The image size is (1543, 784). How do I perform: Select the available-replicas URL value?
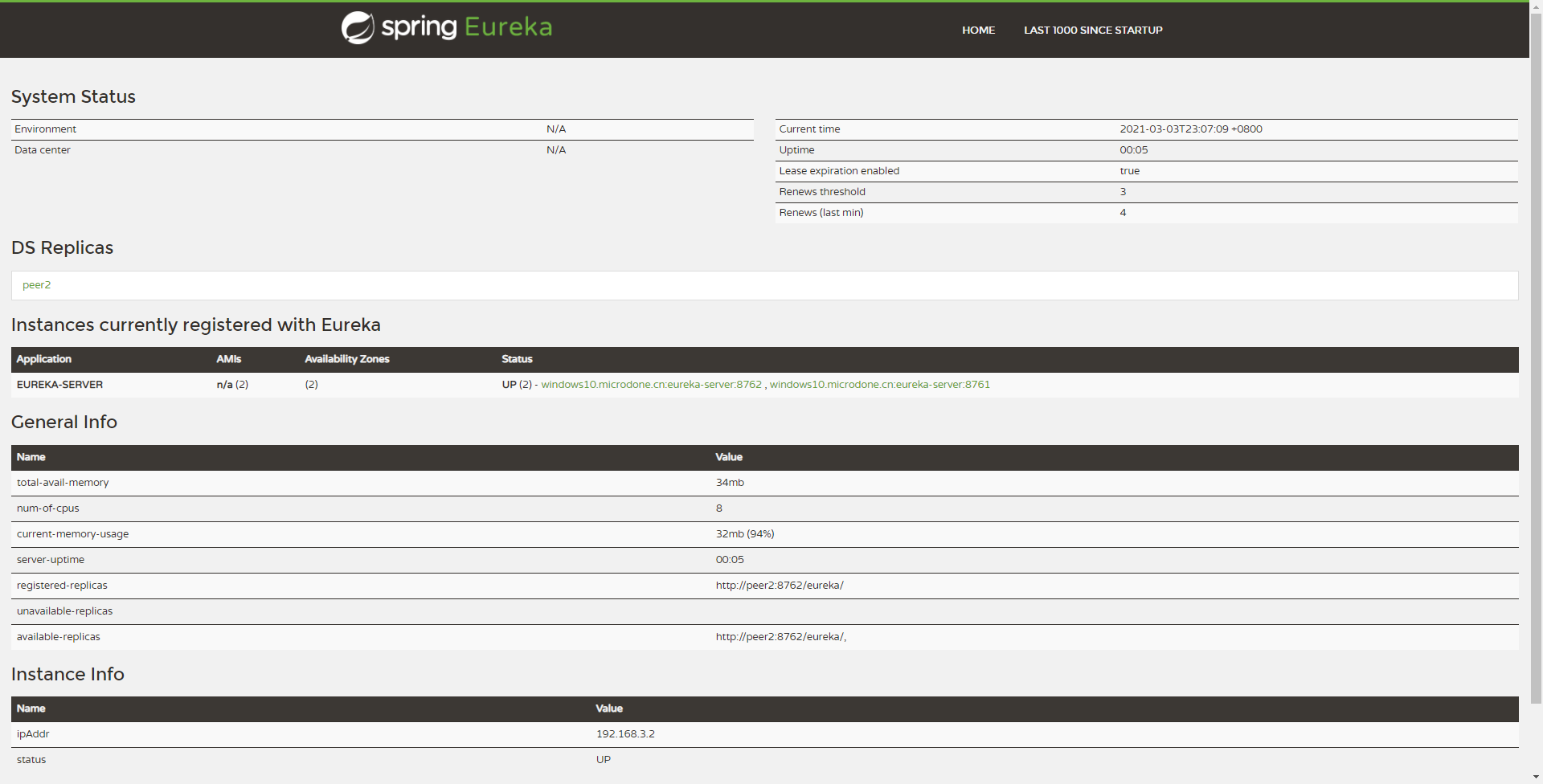click(781, 637)
